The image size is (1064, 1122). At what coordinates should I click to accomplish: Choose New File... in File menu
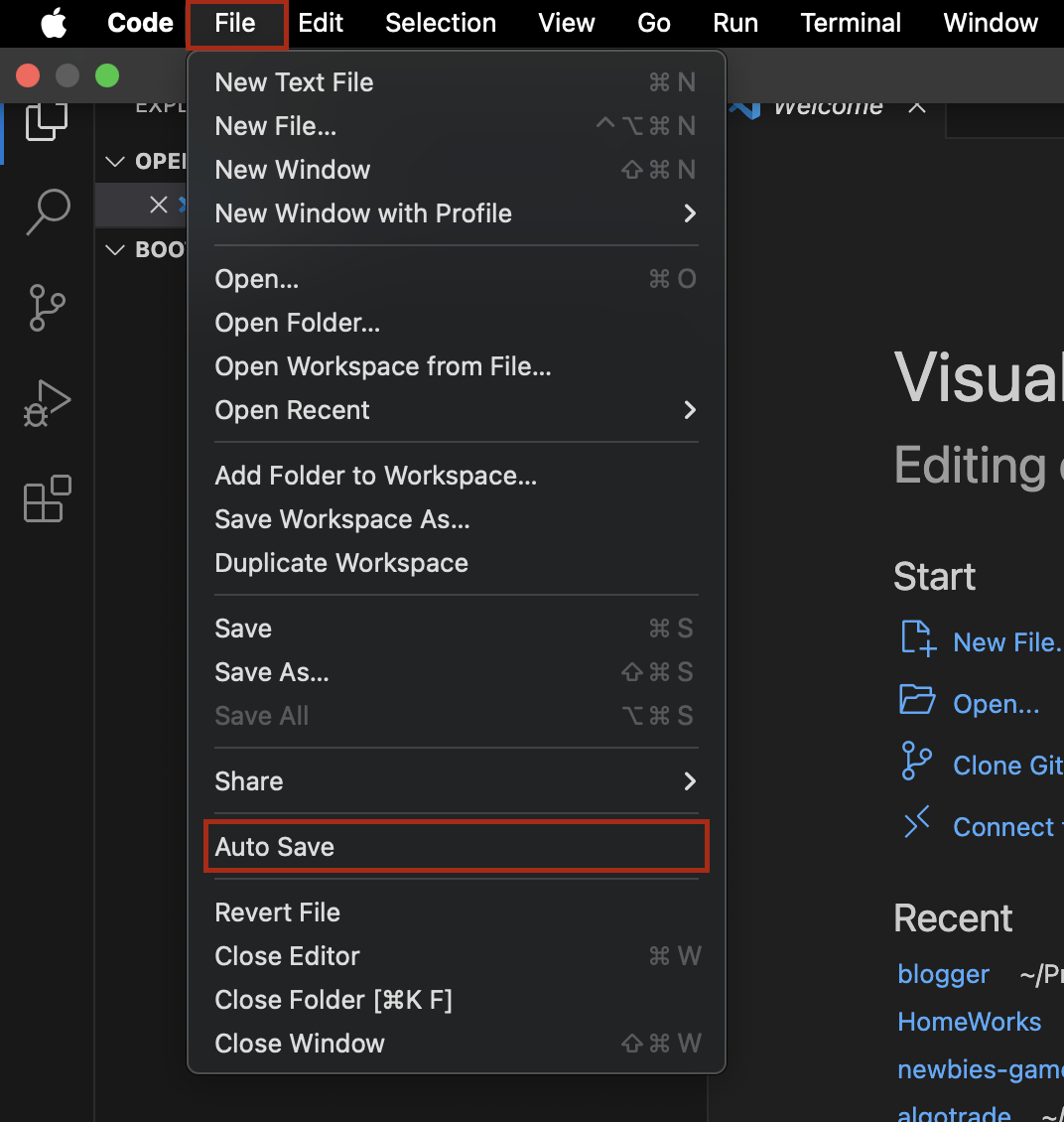[x=457, y=126]
